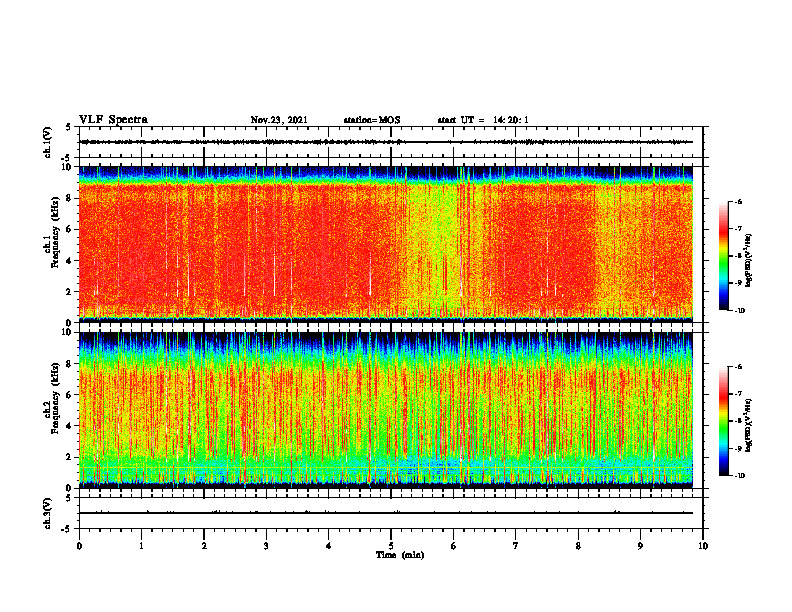This screenshot has width=792, height=612.
Task: Select the "start UT = 14:20: 1" text
Action: 483,120
